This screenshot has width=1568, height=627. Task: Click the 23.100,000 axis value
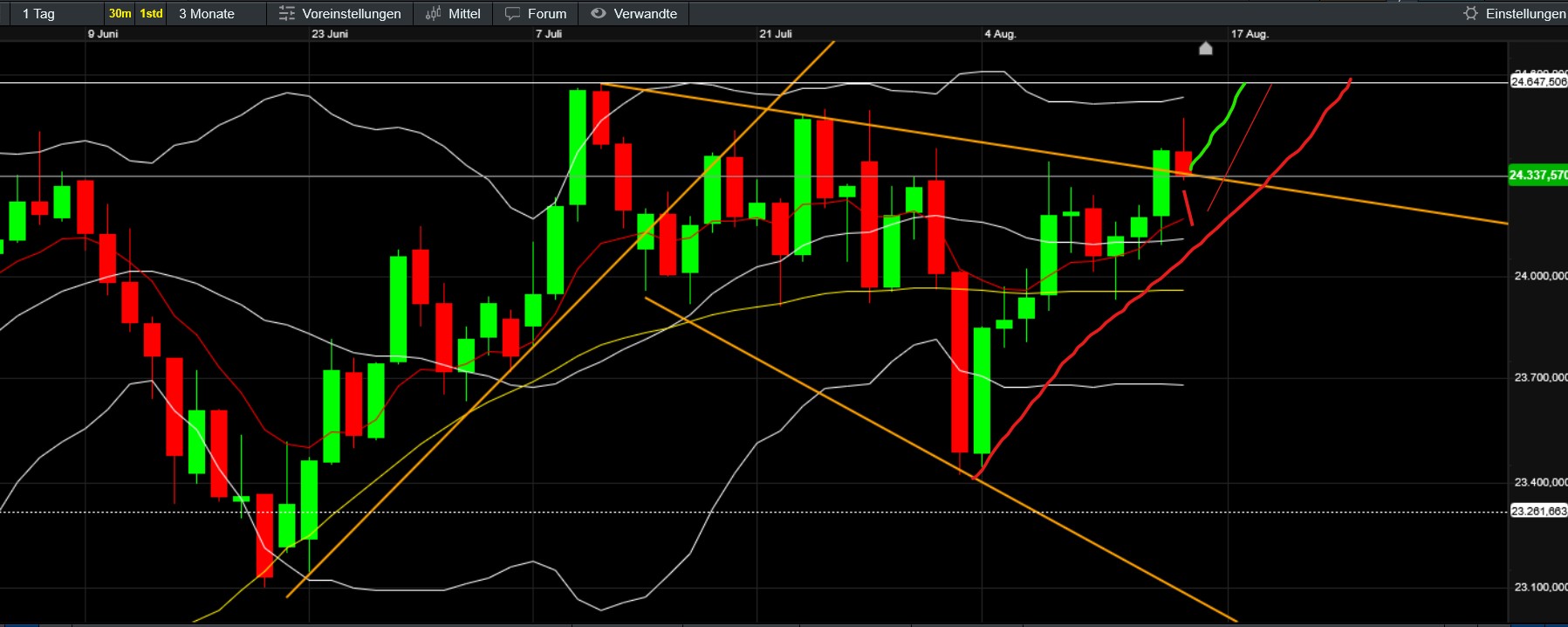1540,587
